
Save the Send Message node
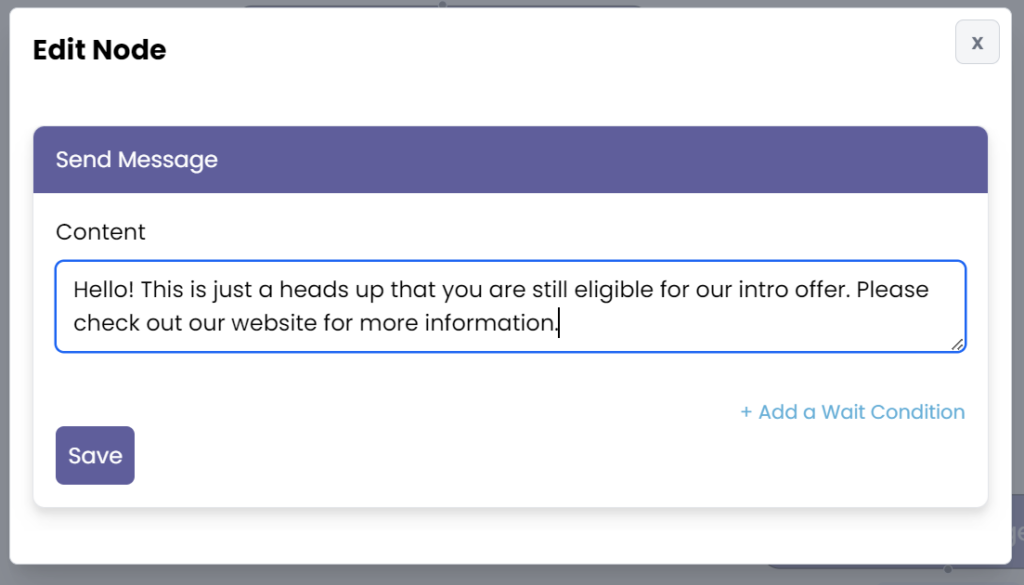point(95,456)
